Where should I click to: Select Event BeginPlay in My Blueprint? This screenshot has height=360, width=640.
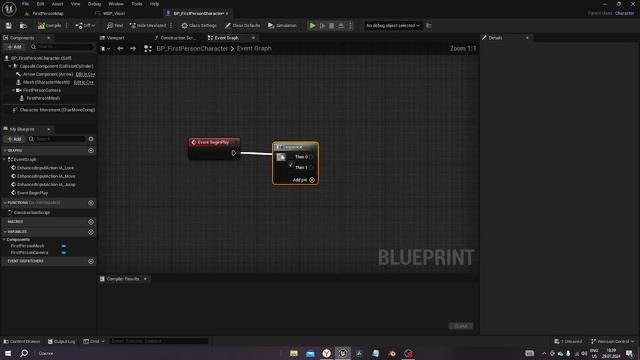32,193
